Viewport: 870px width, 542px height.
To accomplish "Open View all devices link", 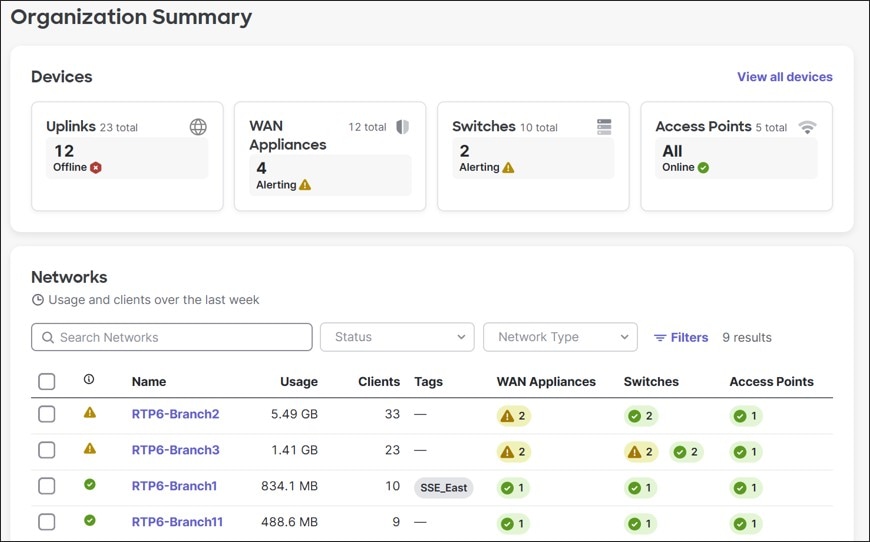I will point(785,77).
